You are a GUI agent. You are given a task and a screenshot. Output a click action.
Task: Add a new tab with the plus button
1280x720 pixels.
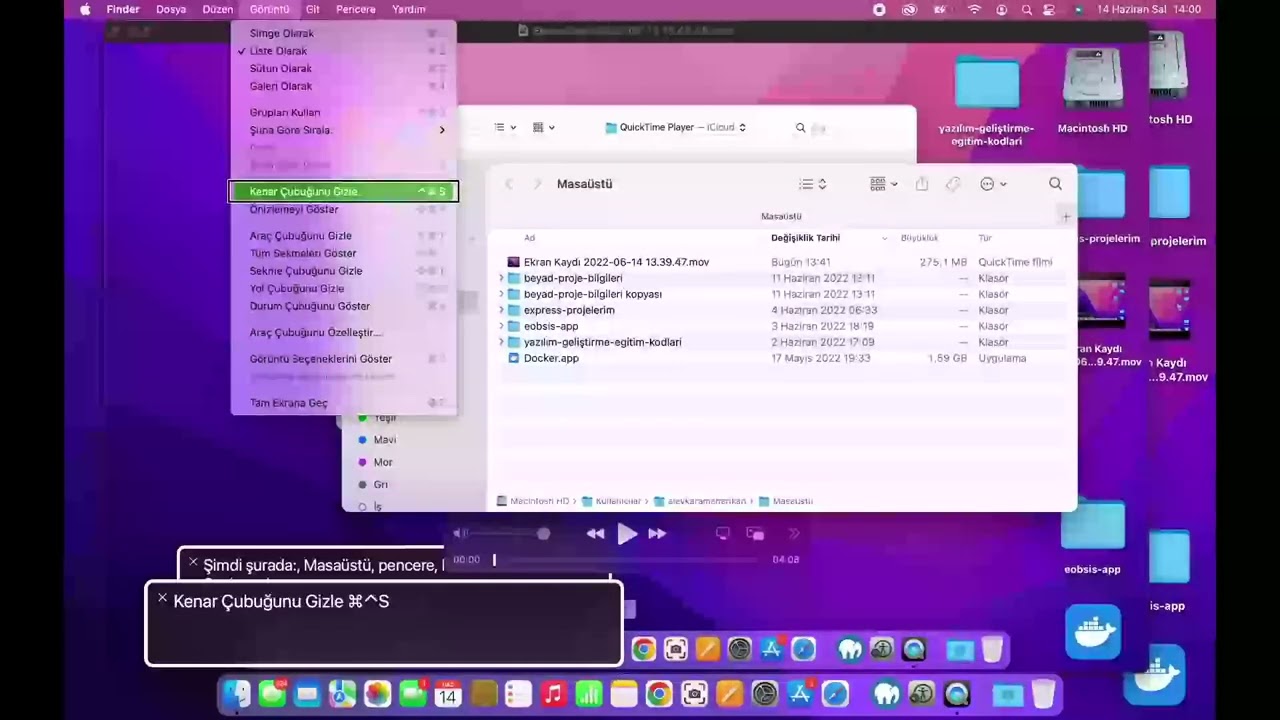pos(1066,217)
